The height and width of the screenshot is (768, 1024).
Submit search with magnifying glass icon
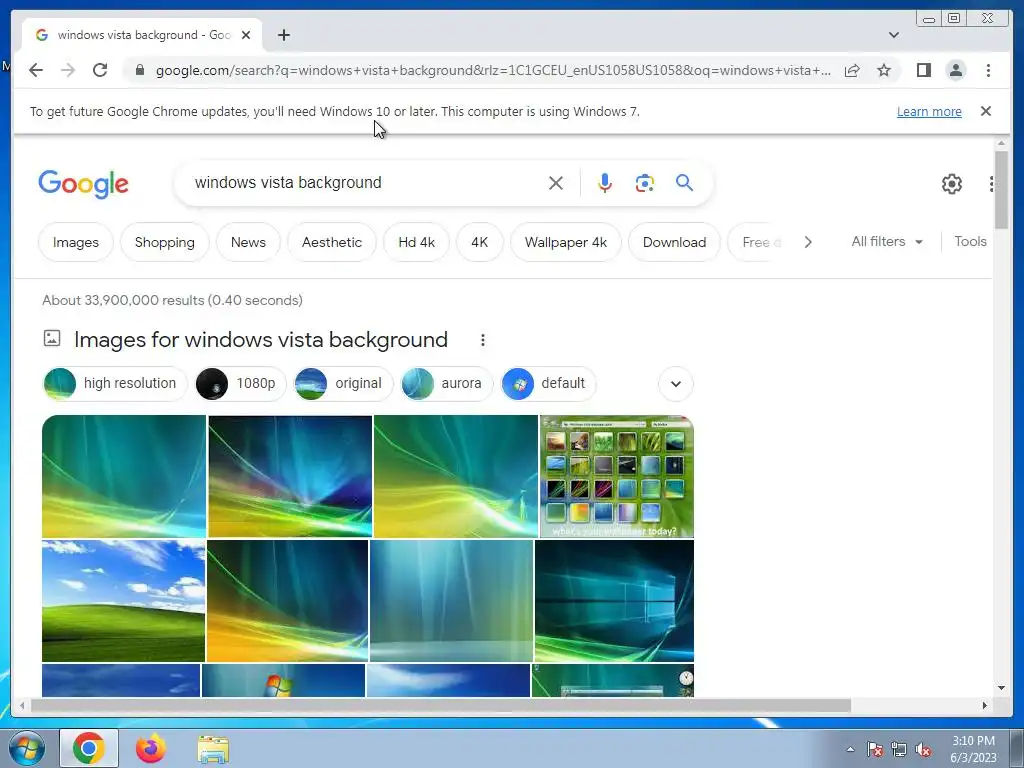(x=684, y=183)
